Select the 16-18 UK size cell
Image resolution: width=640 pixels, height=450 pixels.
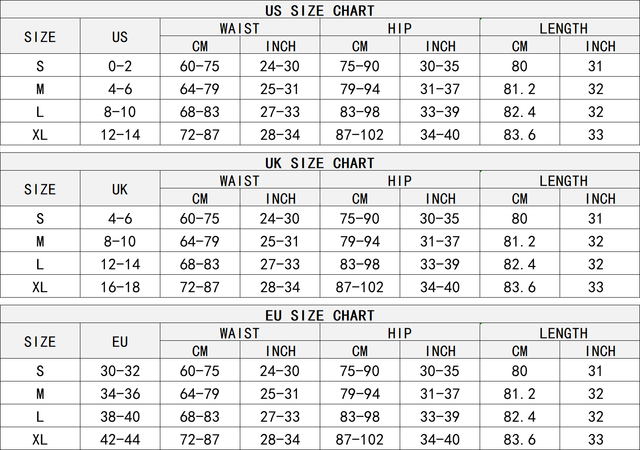pyautogui.click(x=120, y=287)
